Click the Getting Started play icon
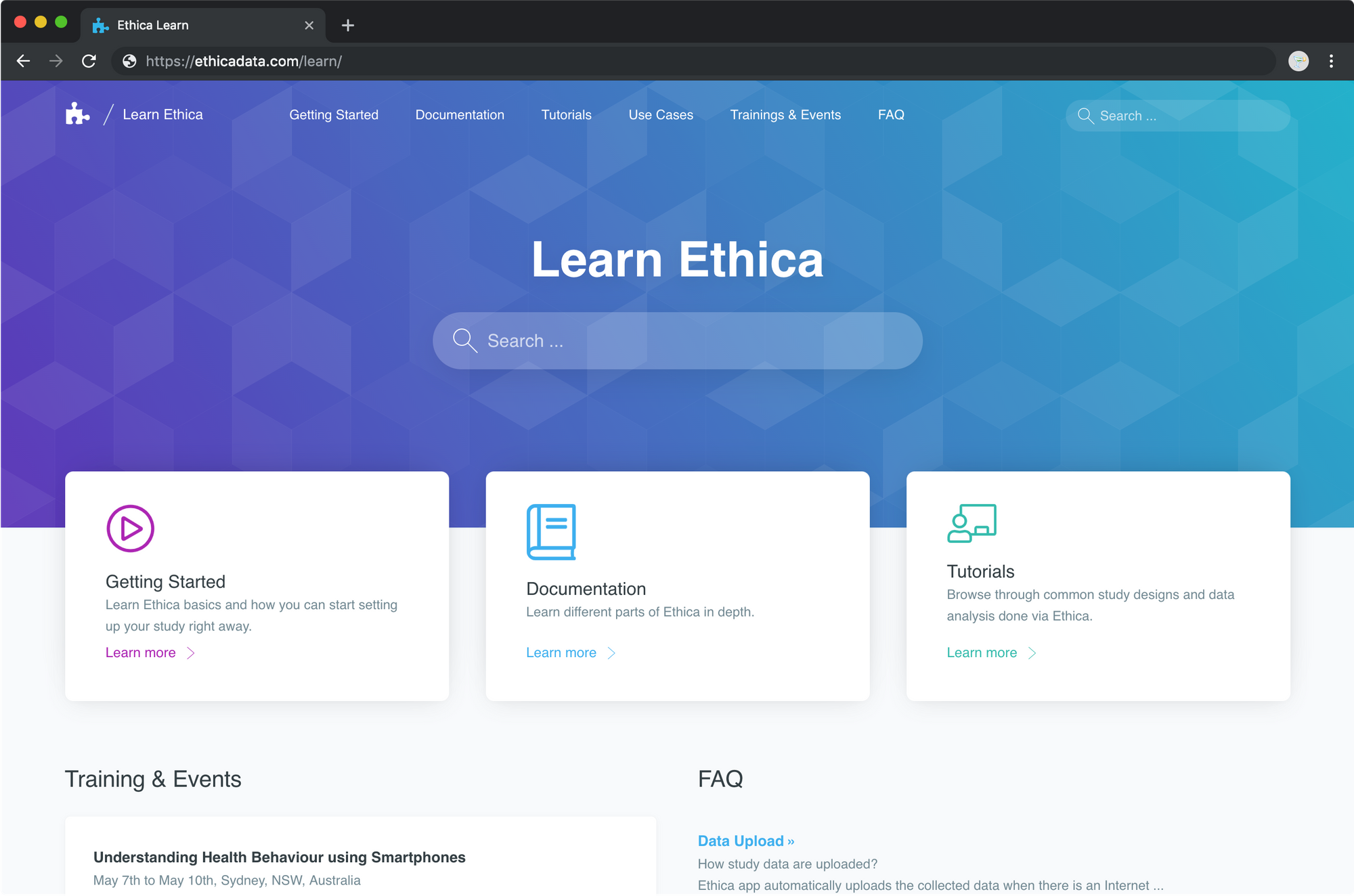This screenshot has width=1354, height=896. pyautogui.click(x=131, y=529)
